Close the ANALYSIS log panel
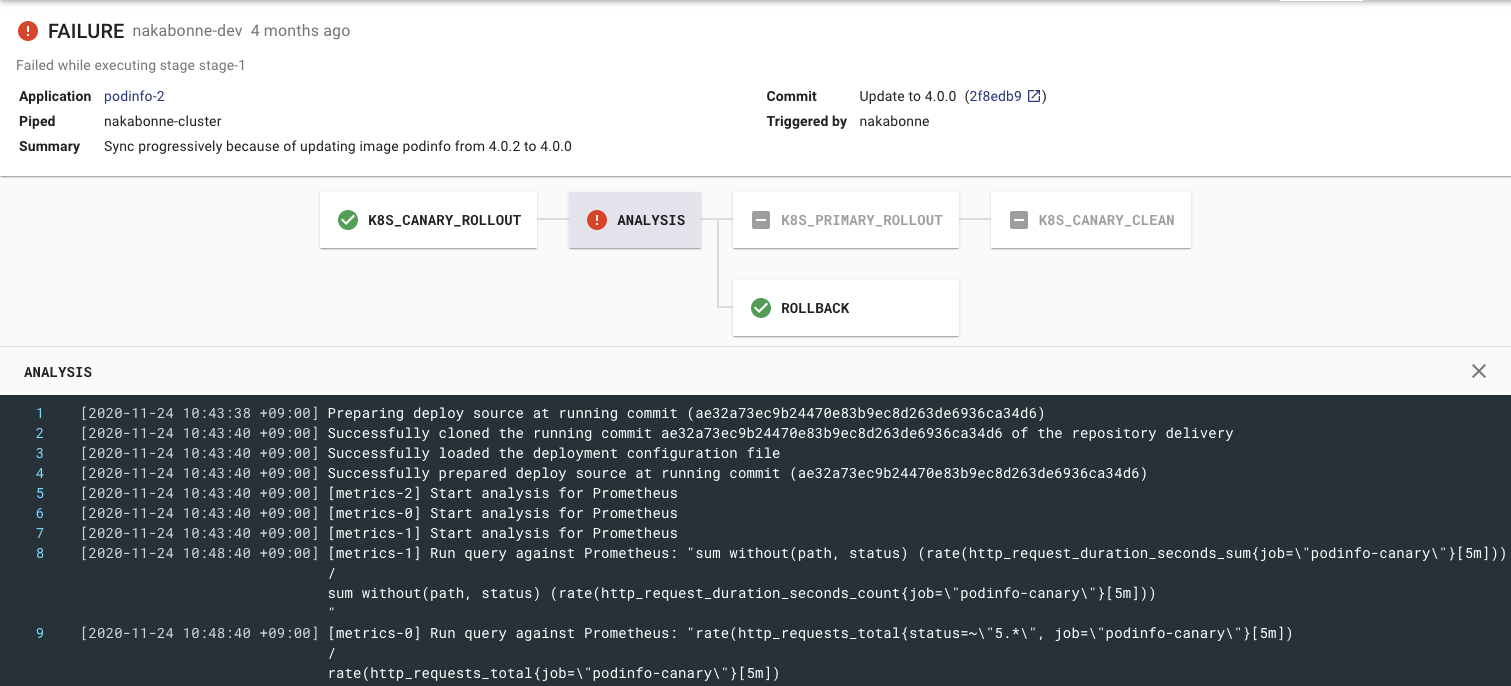This screenshot has width=1511, height=686. click(1479, 371)
